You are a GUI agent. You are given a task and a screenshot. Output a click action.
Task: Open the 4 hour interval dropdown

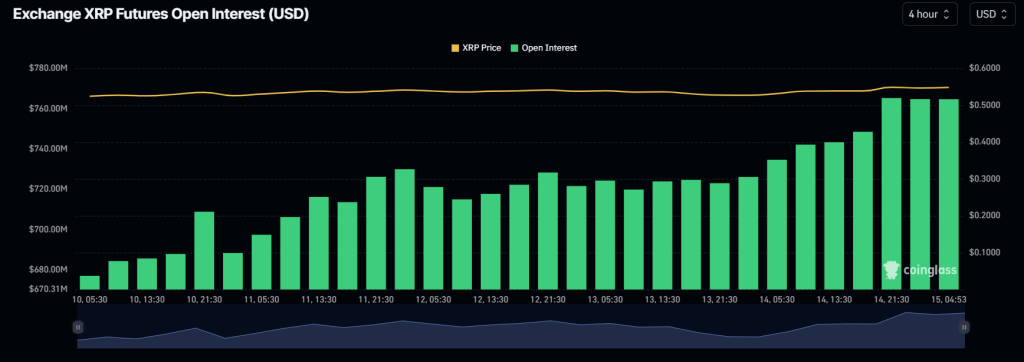(930, 14)
